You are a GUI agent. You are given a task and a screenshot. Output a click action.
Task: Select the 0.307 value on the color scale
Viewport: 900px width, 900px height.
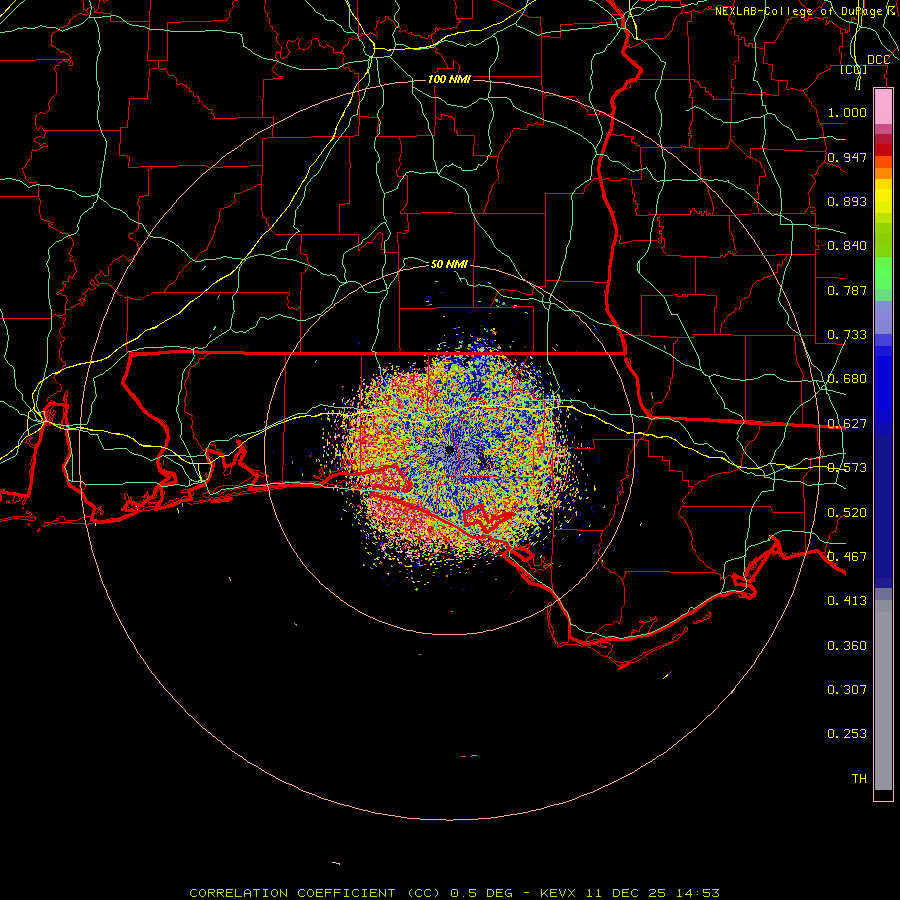click(x=847, y=690)
